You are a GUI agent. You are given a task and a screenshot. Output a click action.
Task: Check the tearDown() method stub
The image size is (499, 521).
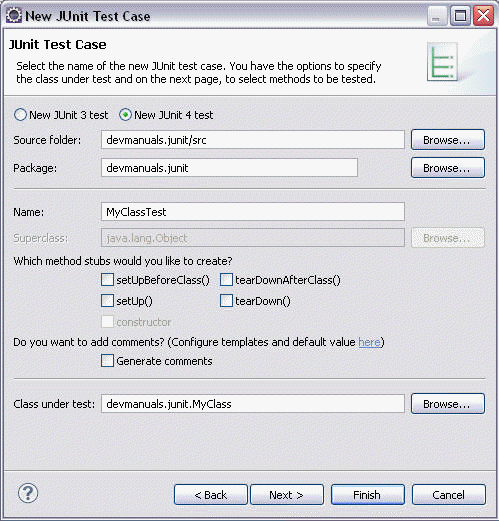(226, 301)
